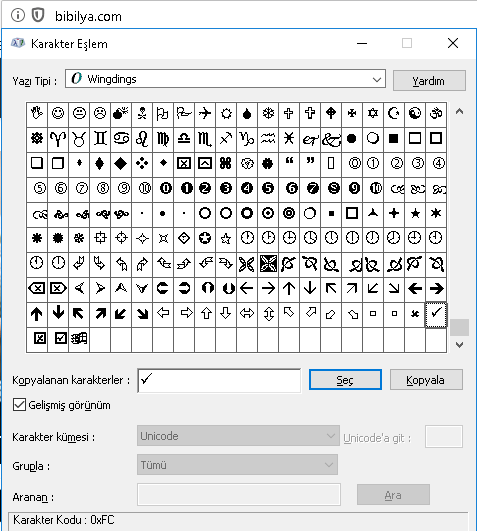Select the white circled digit 1 character
This screenshot has width=477, height=531.
pos(373,164)
